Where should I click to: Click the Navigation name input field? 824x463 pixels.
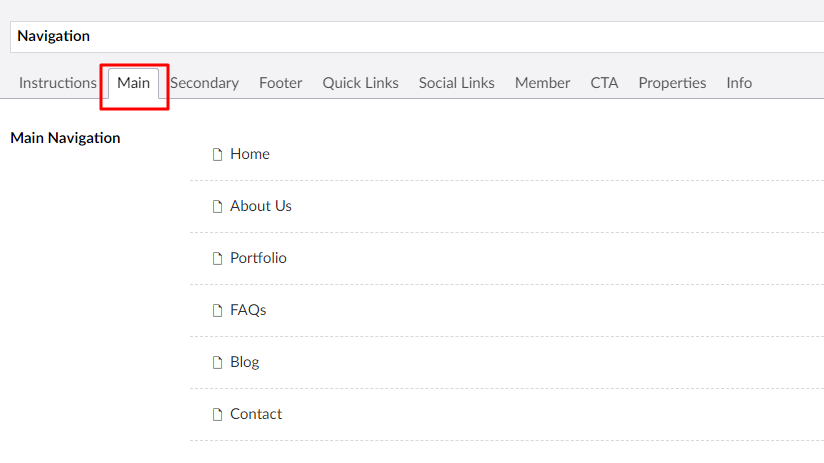tap(417, 37)
